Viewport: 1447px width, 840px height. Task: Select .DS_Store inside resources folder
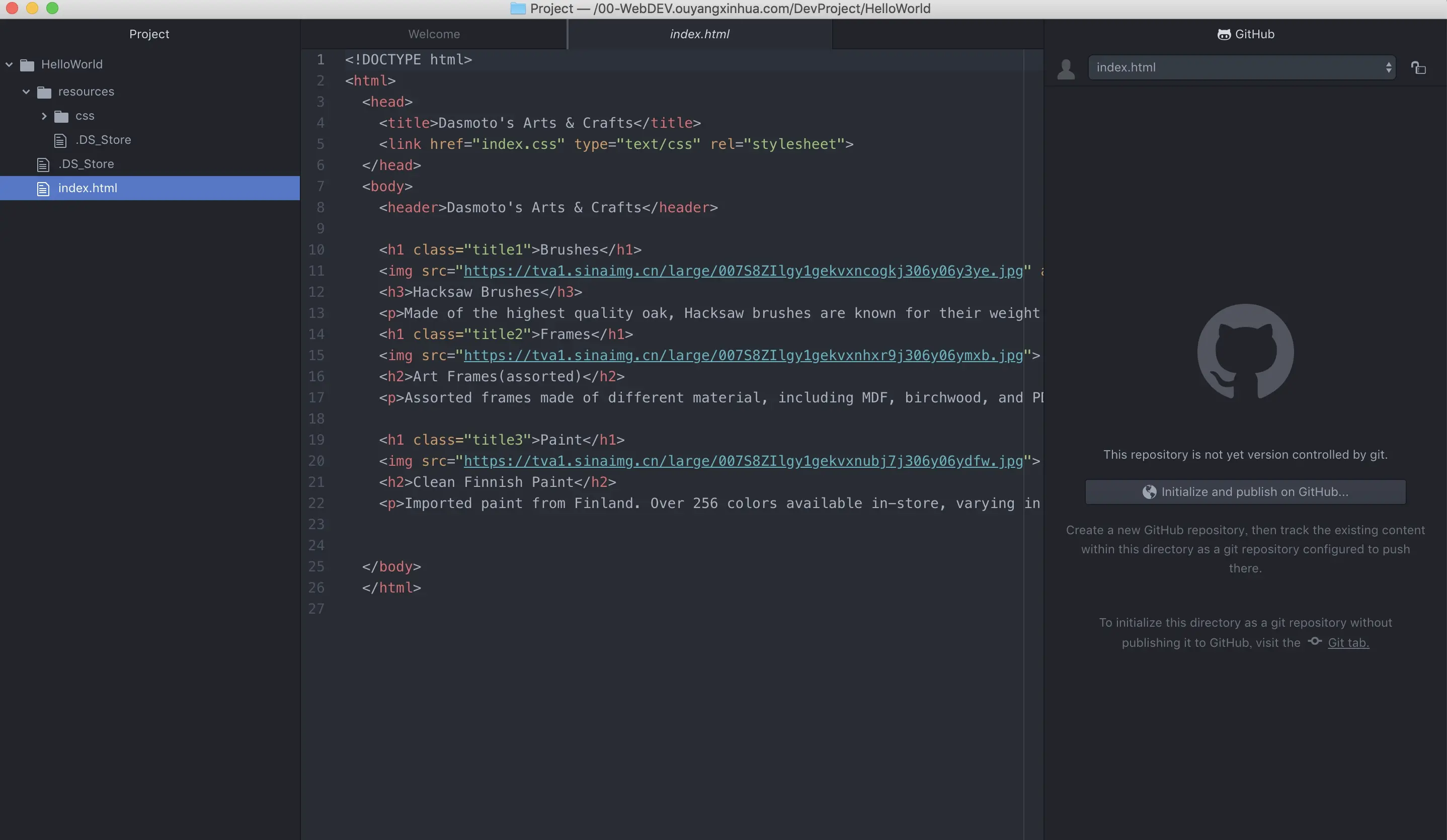pos(103,140)
